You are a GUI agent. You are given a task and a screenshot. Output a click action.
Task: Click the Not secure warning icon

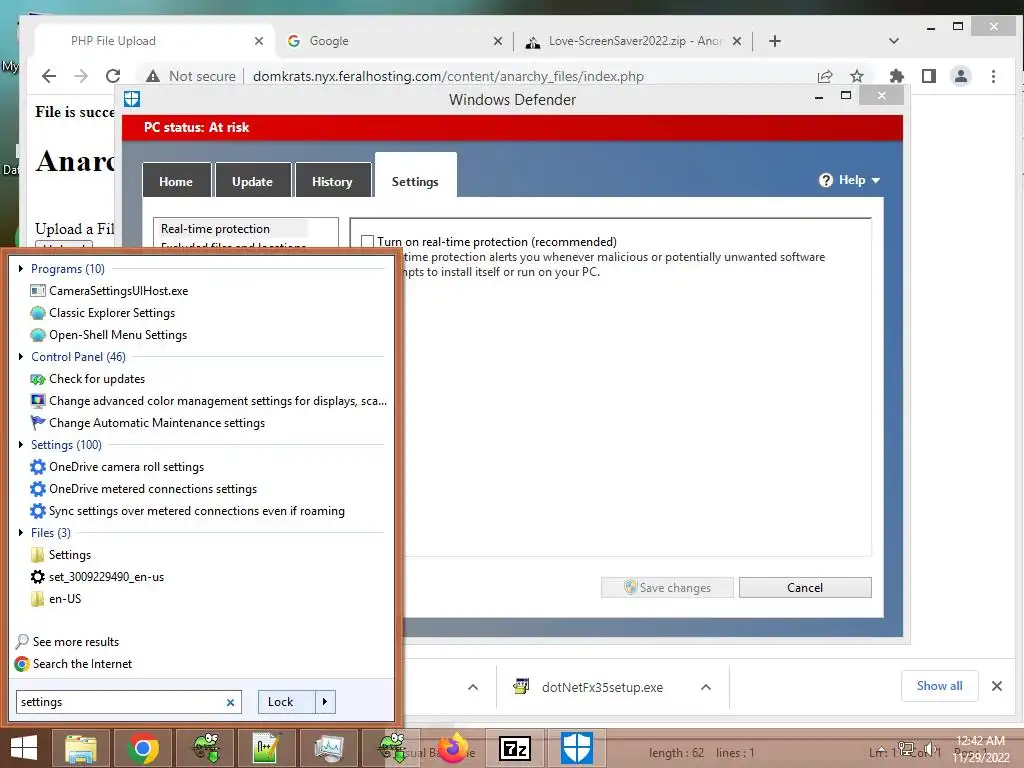pos(153,76)
